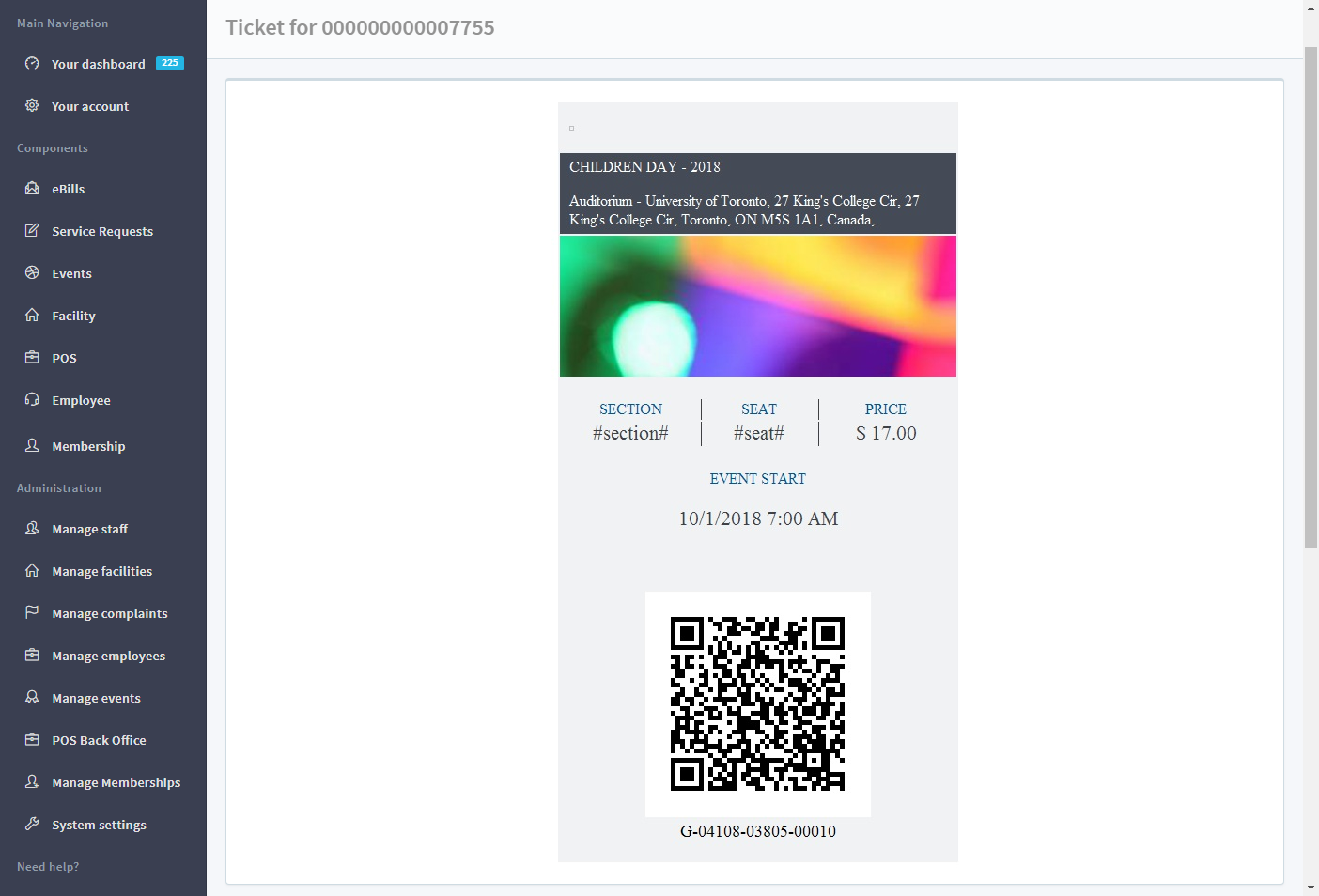This screenshot has width=1319, height=896.
Task: Click the gear icon beside Your account
Action: point(32,105)
